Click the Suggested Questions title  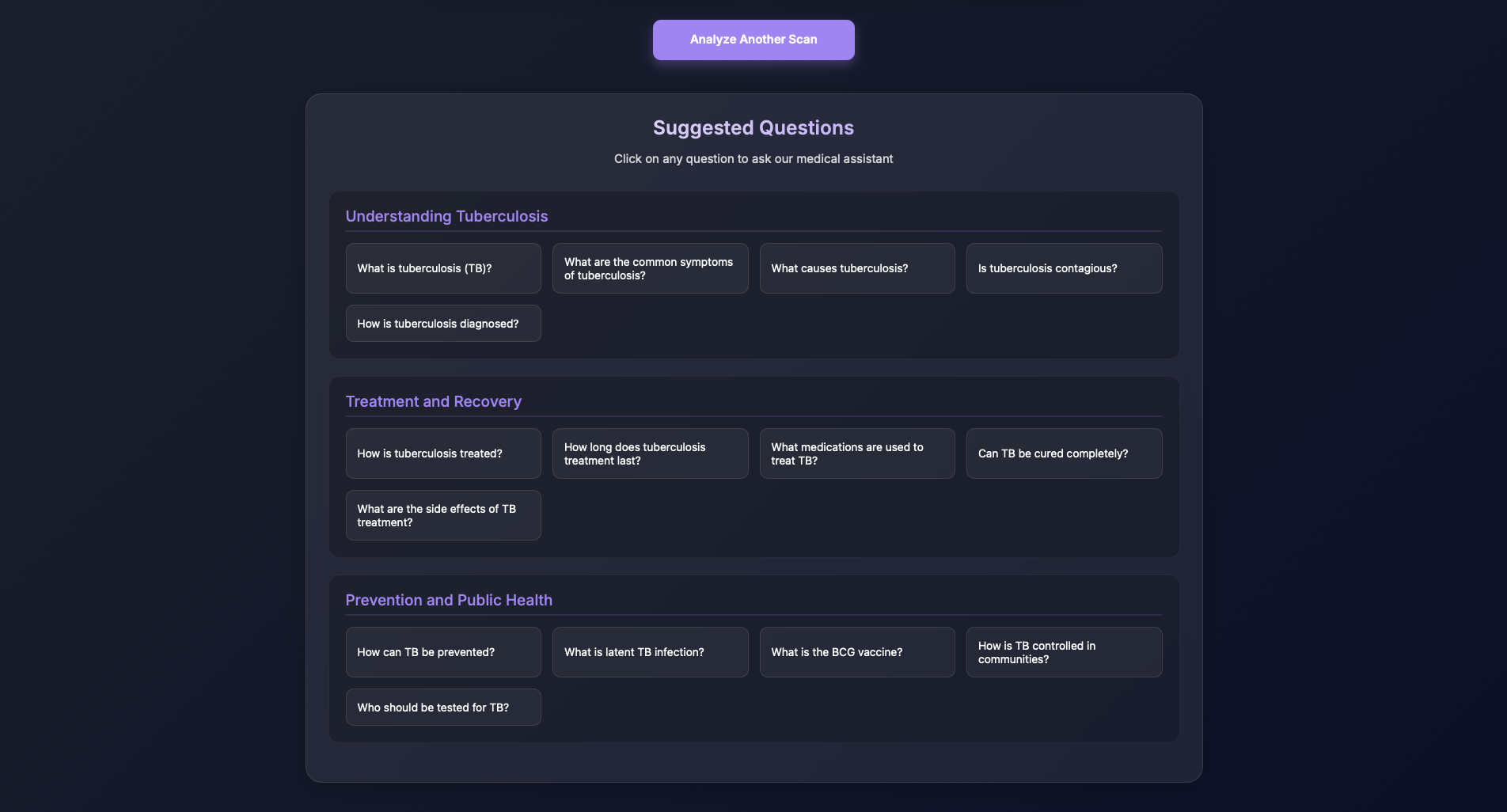click(753, 127)
